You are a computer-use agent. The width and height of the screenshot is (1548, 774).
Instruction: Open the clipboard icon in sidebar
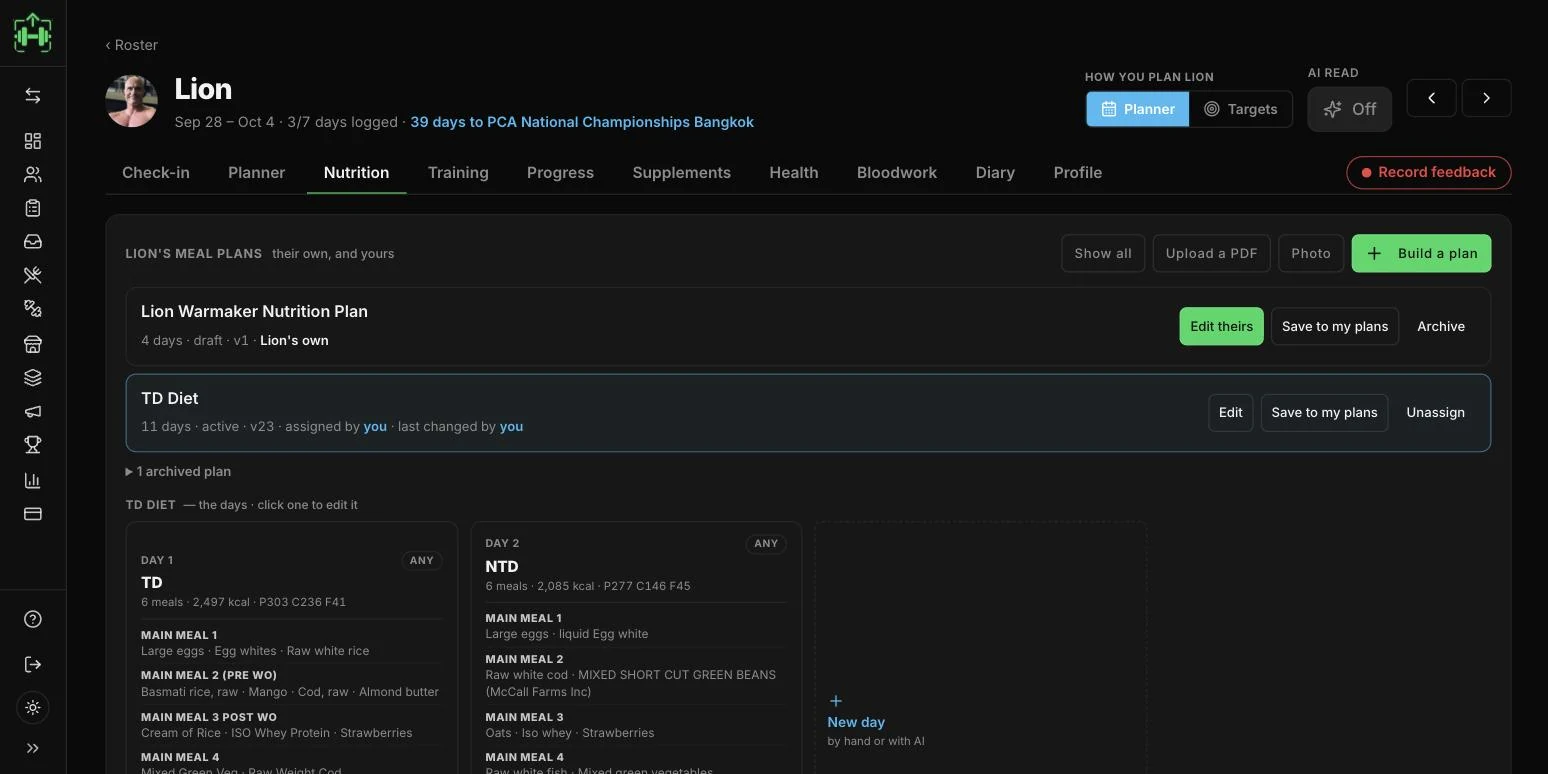point(33,208)
